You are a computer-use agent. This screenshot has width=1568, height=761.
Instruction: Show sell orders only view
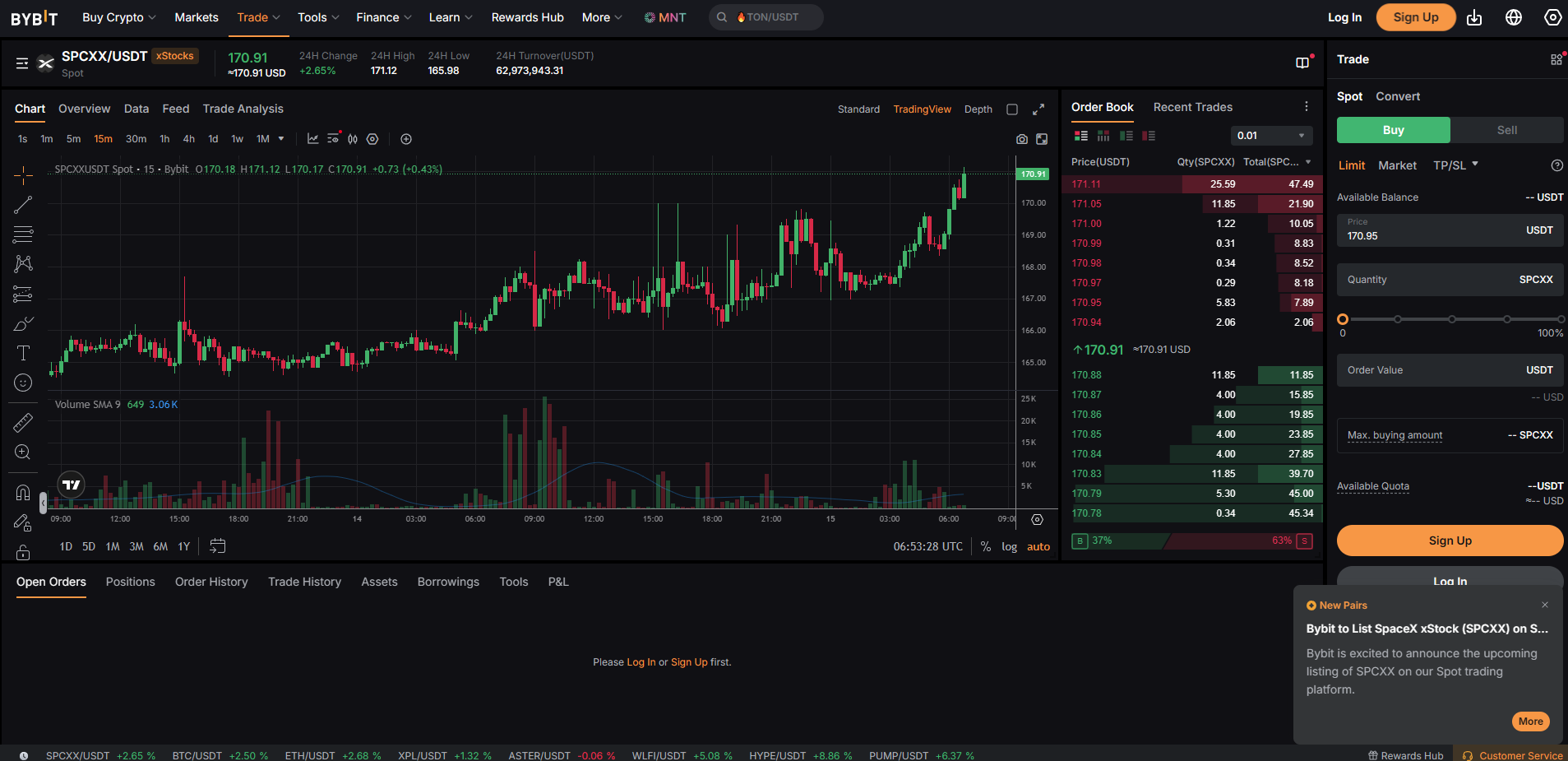tap(1149, 136)
